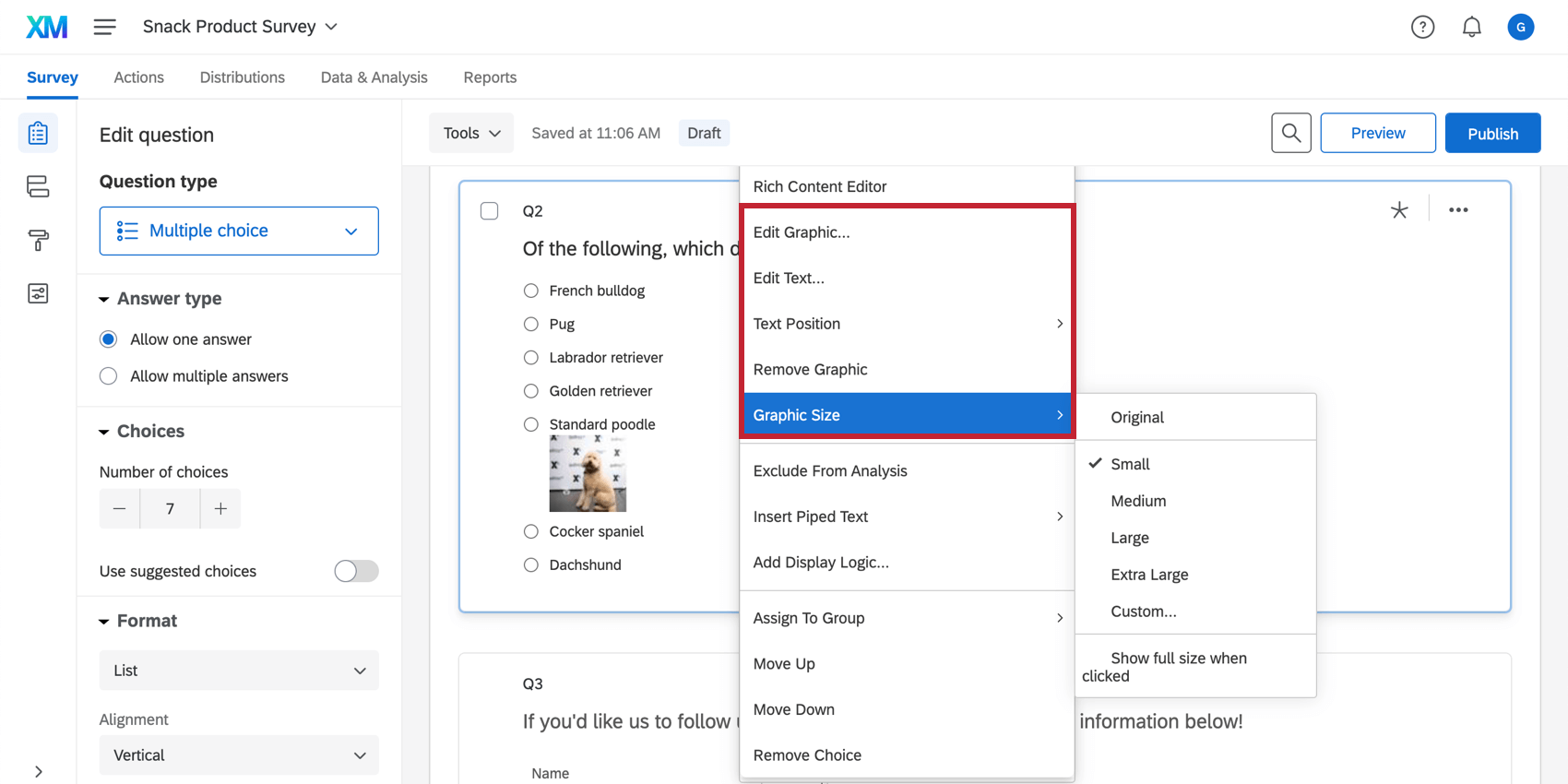Open notifications bell icon
Screen dimensions: 1568x784
[1471, 28]
